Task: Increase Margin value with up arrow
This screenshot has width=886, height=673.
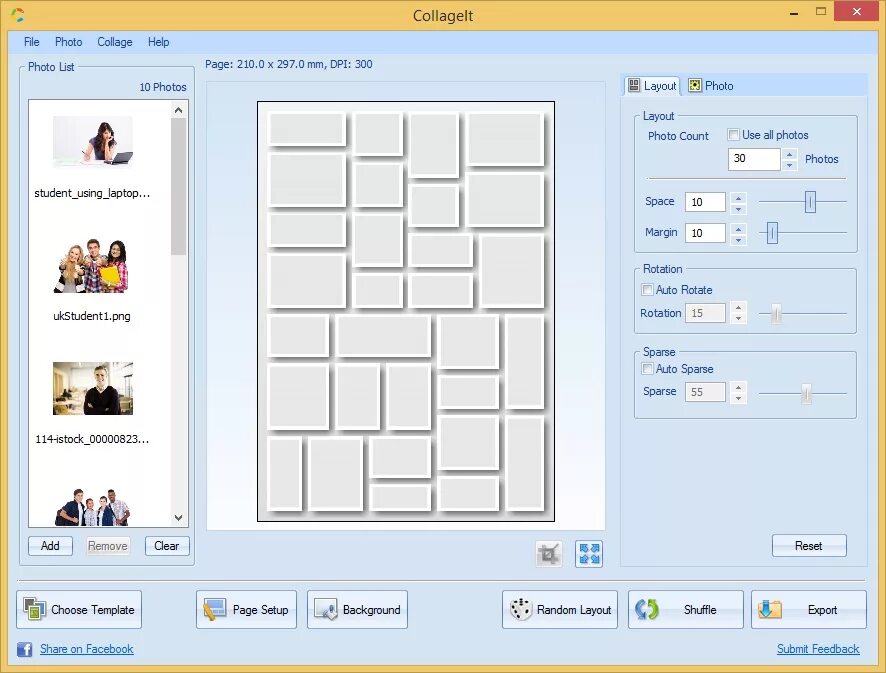Action: click(739, 228)
